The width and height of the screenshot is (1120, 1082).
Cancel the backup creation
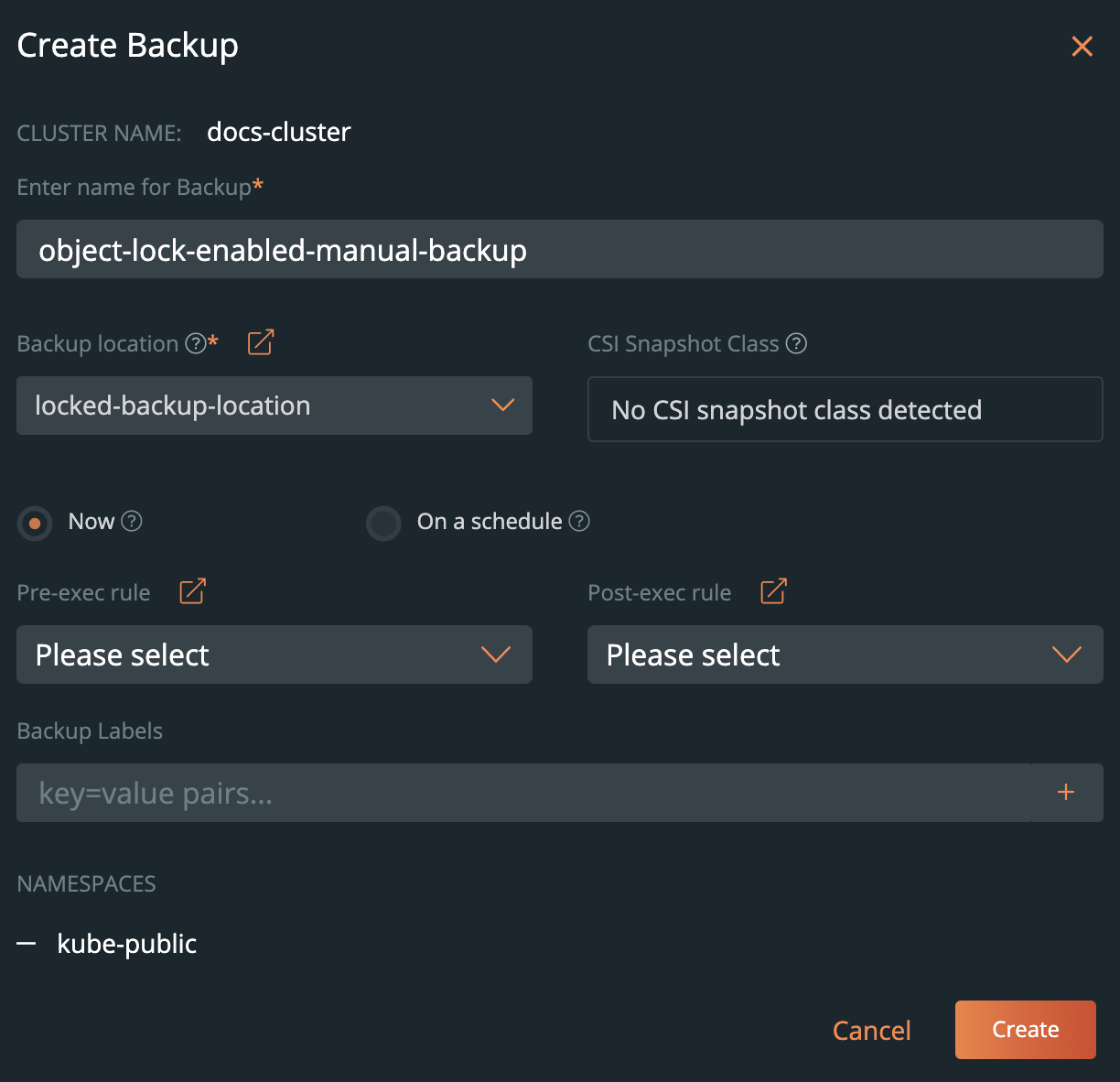click(x=871, y=1031)
